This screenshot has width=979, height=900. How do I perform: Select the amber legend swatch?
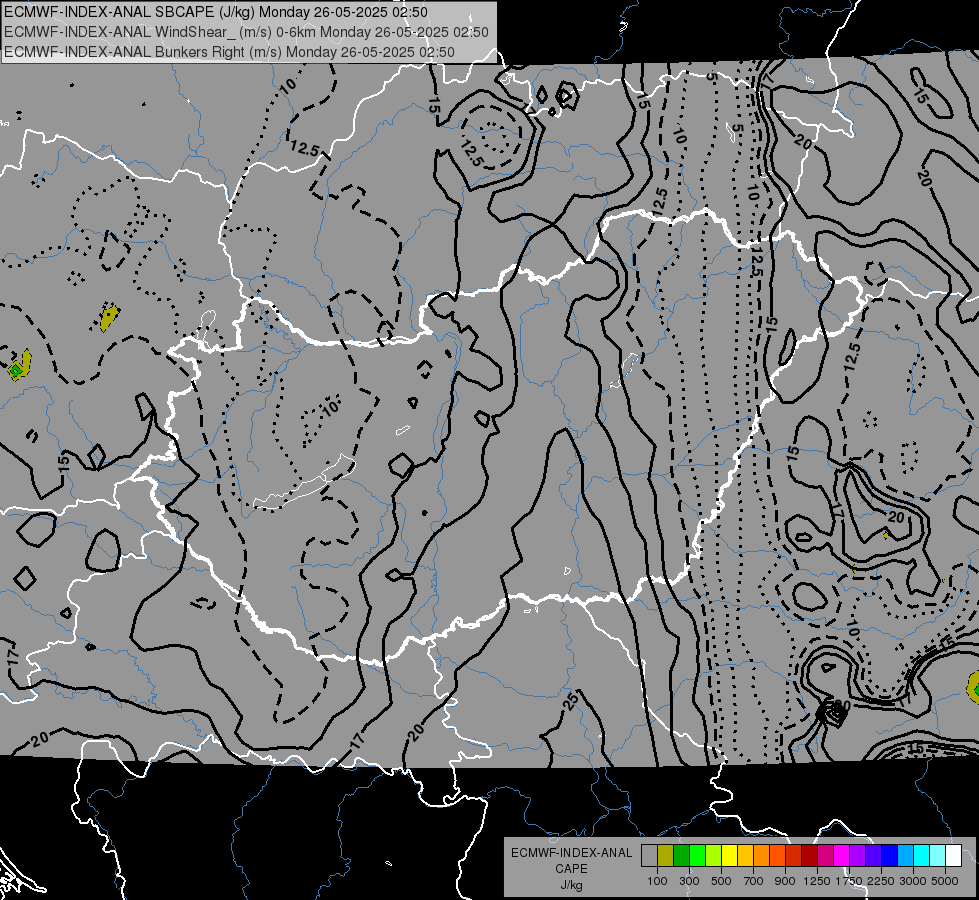pyautogui.click(x=745, y=855)
